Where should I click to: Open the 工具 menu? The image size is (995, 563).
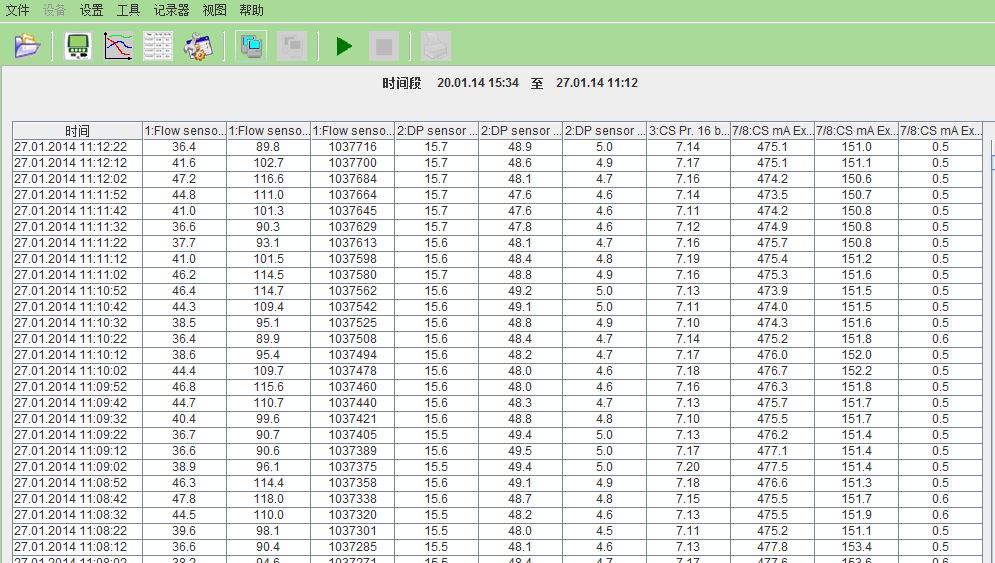[x=128, y=10]
